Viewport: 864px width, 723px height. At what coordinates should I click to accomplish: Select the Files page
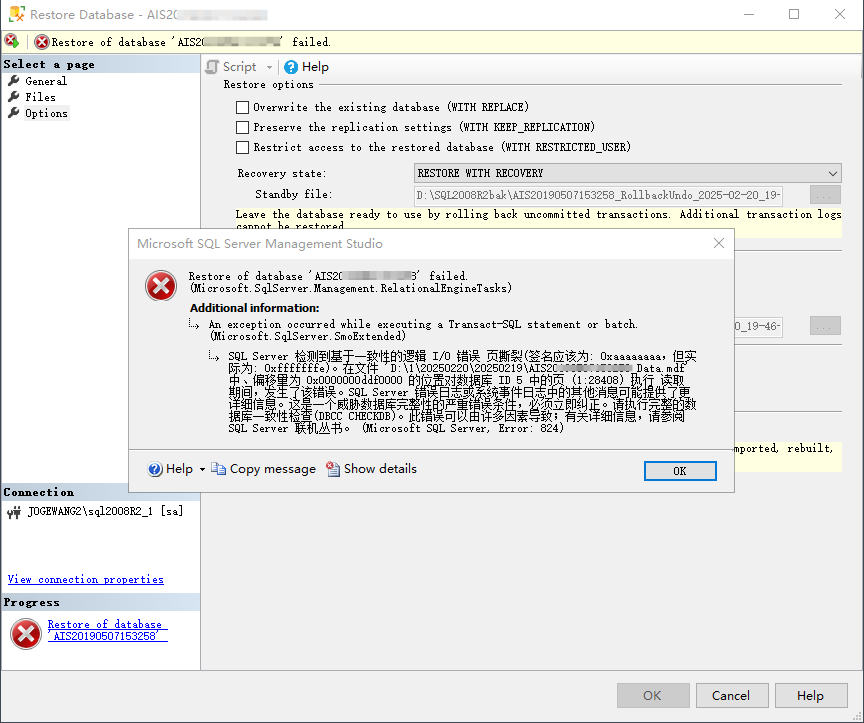(x=40, y=97)
